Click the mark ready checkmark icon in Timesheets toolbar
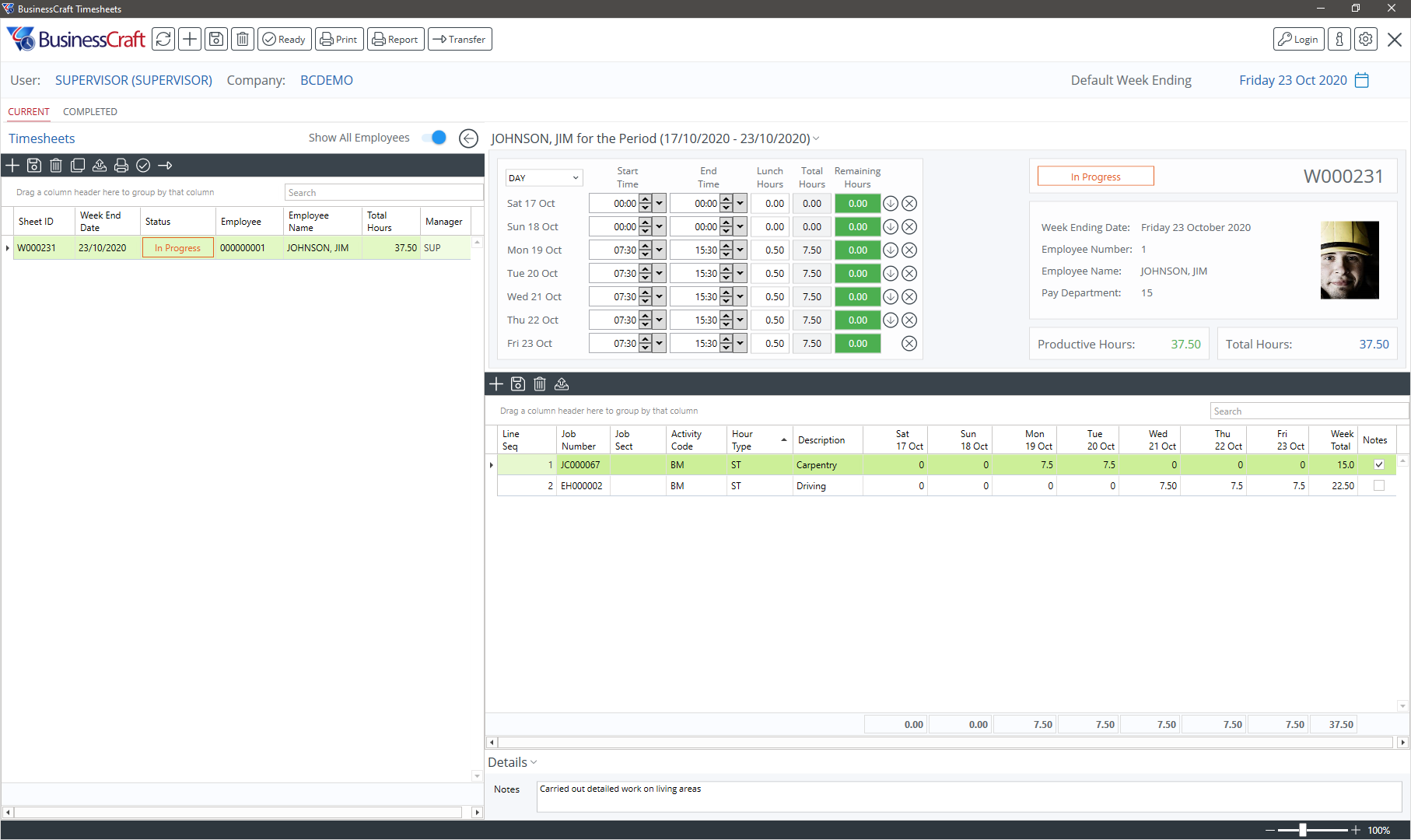Image resolution: width=1411 pixels, height=840 pixels. click(143, 165)
